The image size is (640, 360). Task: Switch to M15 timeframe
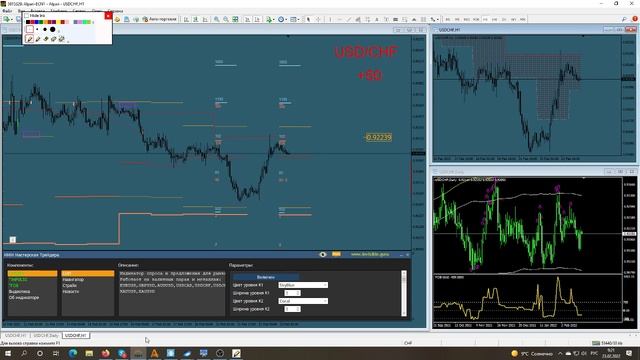tap(467, 19)
